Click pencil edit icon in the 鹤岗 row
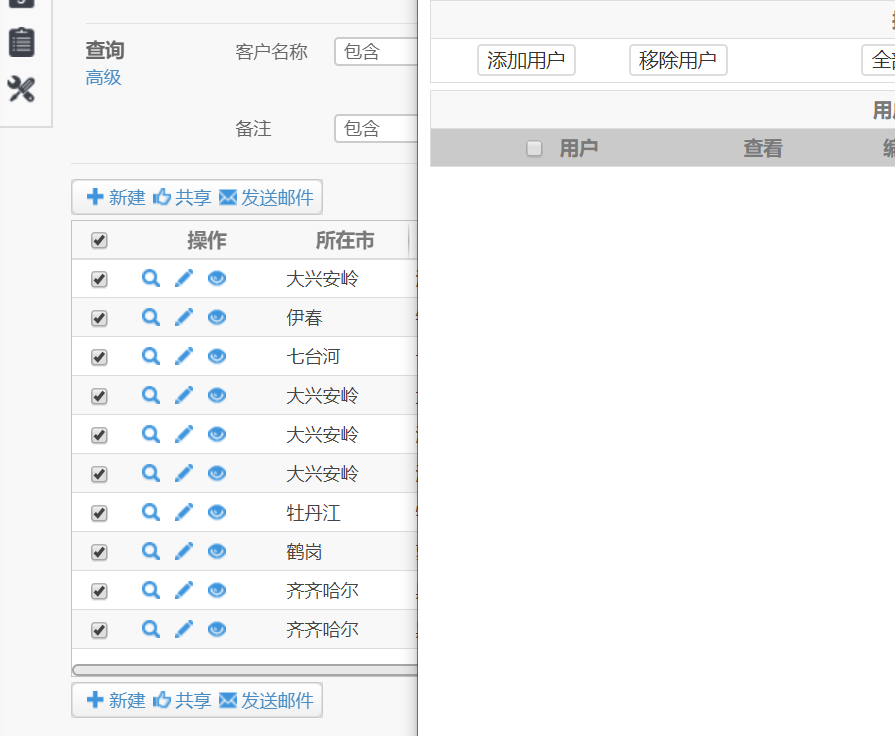 tap(184, 551)
